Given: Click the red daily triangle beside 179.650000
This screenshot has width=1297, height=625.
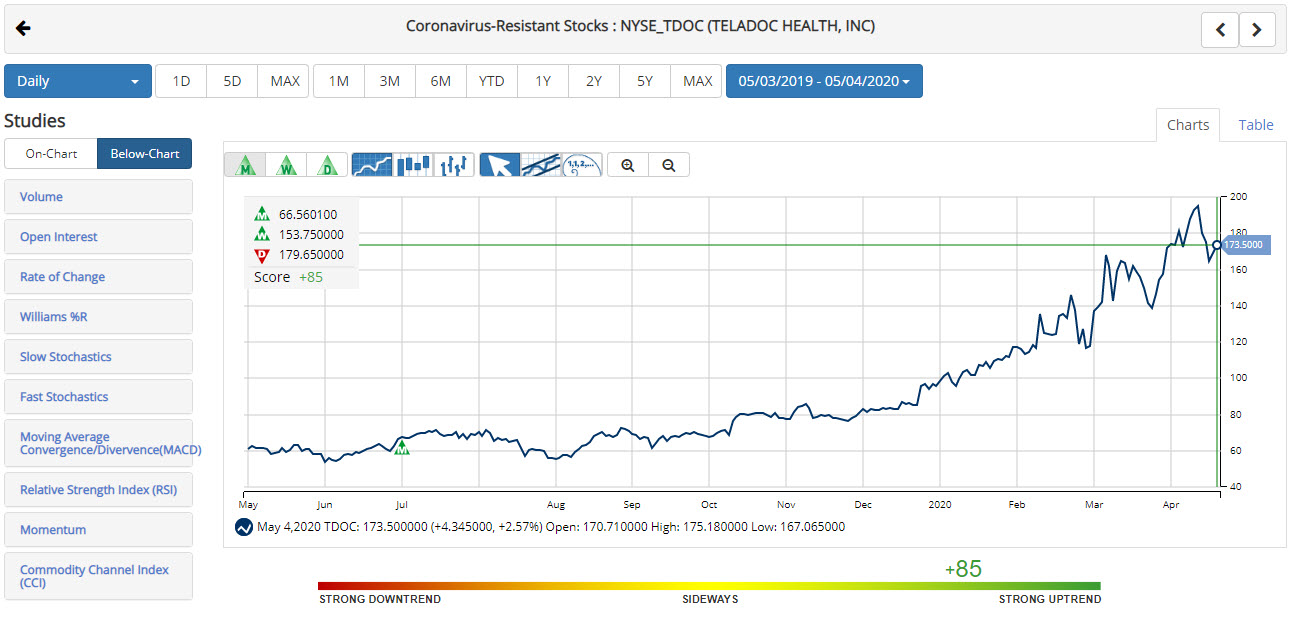Looking at the screenshot, I should [262, 254].
